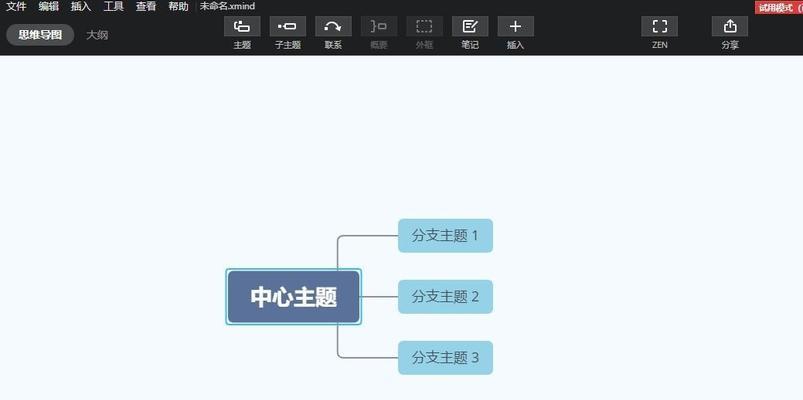Add a new topic with 主题 icon
The height and width of the screenshot is (400, 803).
pos(242,26)
